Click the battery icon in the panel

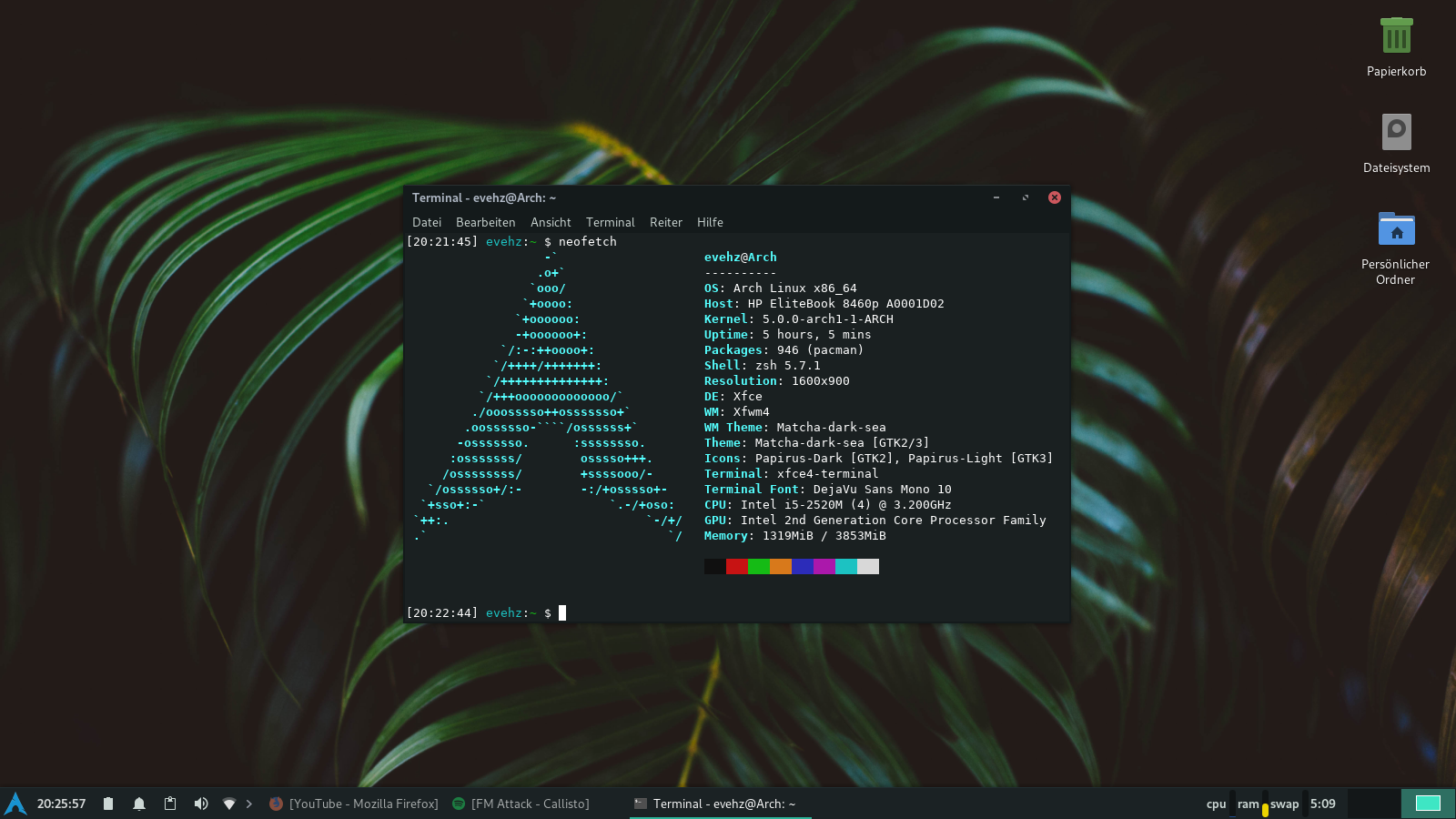tap(108, 804)
